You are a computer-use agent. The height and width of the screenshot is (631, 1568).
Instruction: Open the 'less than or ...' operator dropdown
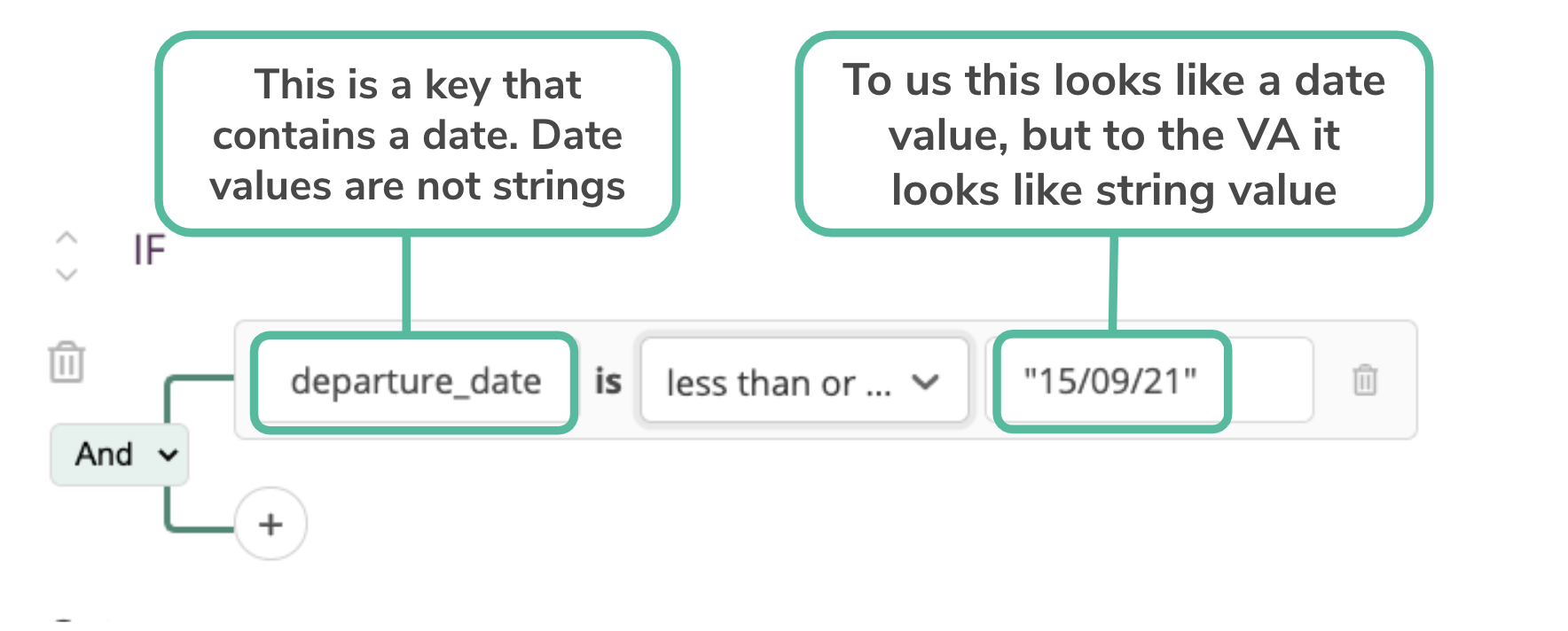coord(780,382)
